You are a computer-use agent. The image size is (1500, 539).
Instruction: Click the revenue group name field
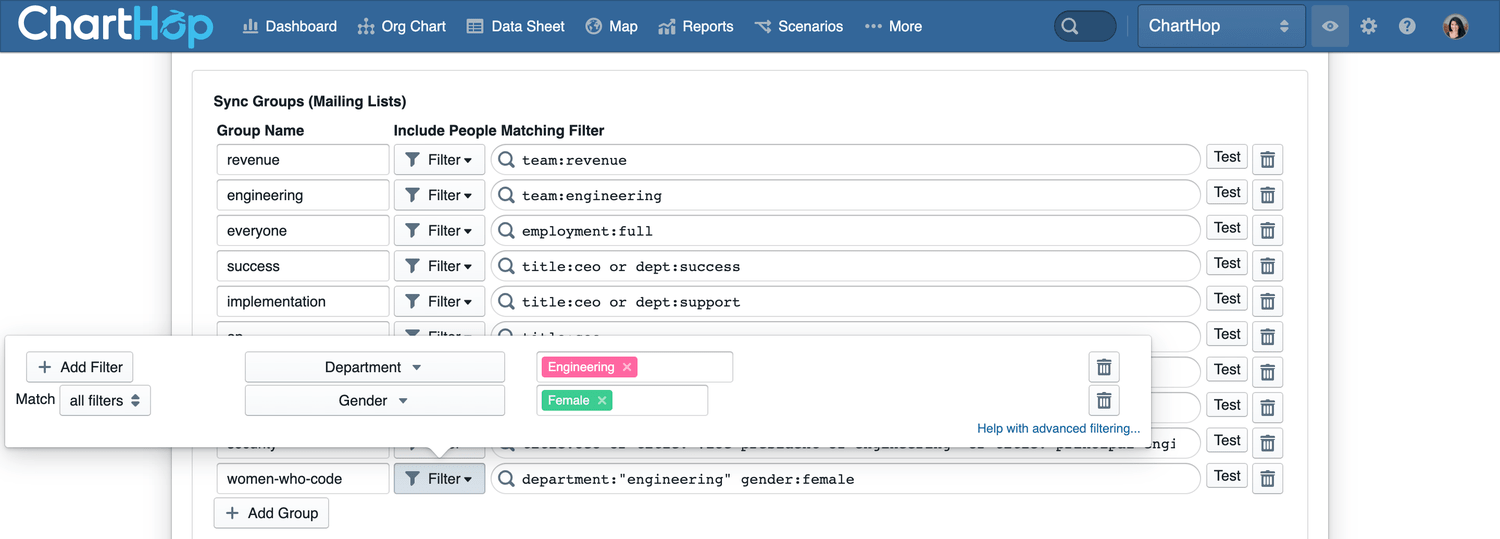[303, 160]
